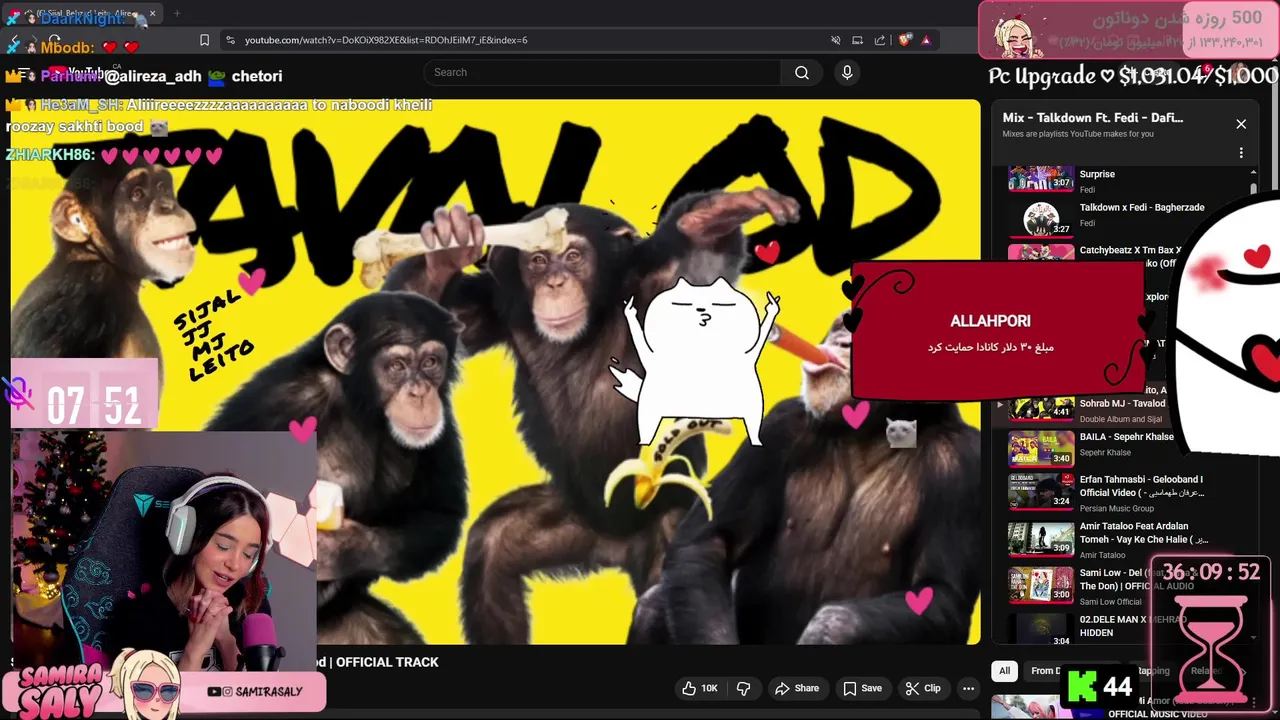Click the muted-tab speaker icon in address bar
This screenshot has width=1280, height=720.
tap(836, 40)
